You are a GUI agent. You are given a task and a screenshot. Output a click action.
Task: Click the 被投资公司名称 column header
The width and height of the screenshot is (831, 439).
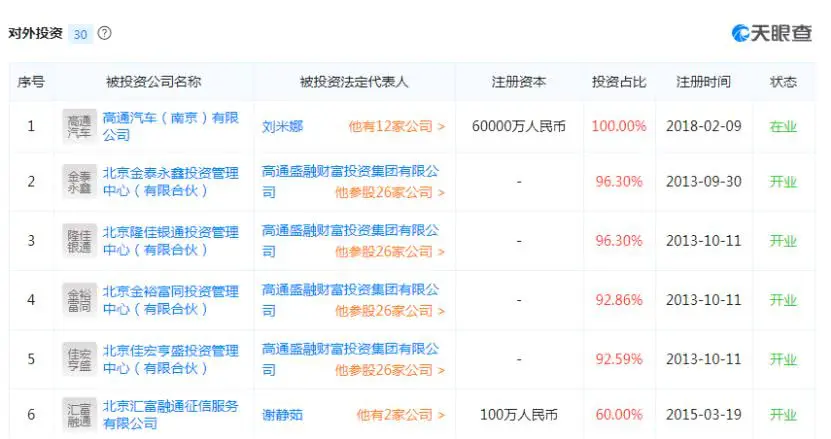point(154,82)
